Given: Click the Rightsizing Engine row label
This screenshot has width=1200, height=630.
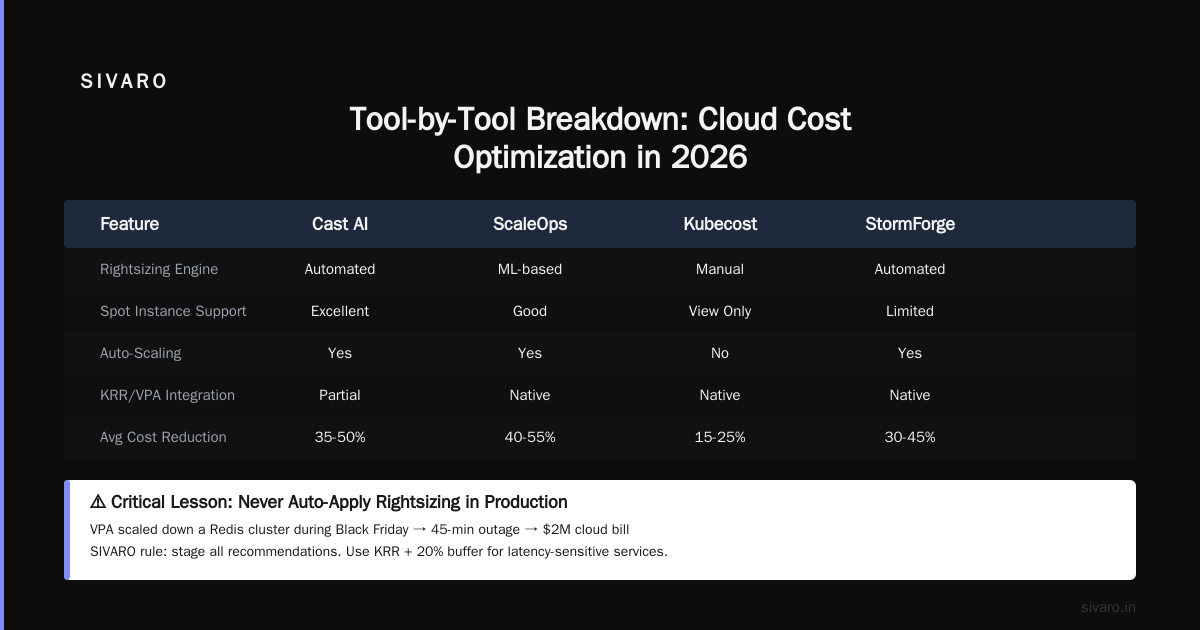Looking at the screenshot, I should coord(159,269).
